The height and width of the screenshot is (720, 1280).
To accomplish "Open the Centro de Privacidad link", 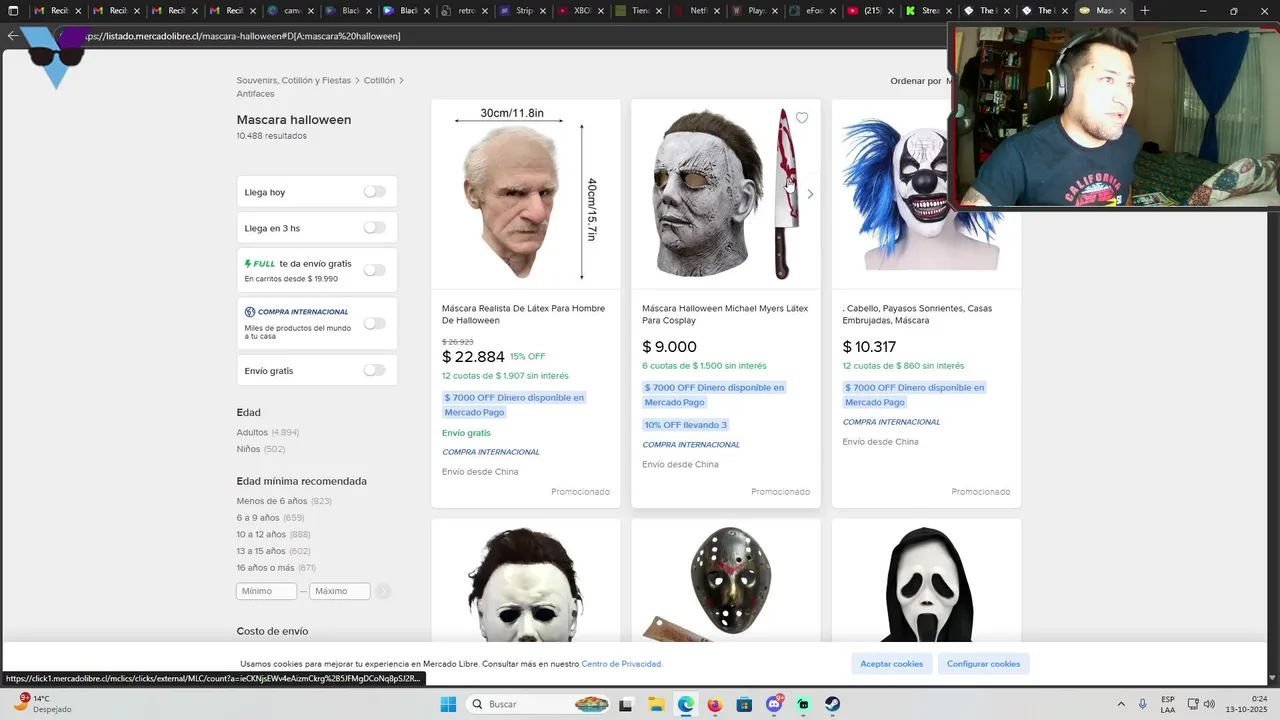I will click(622, 664).
